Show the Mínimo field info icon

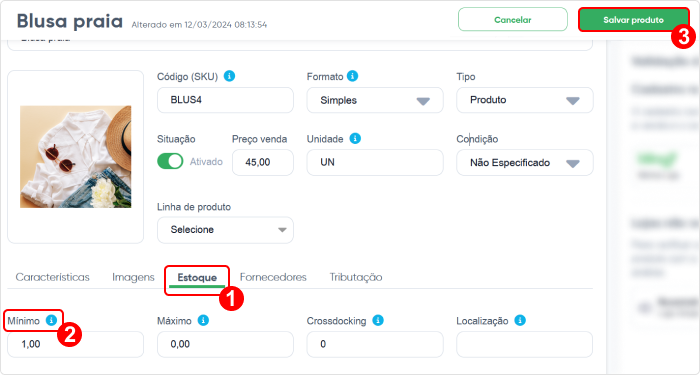point(51,321)
